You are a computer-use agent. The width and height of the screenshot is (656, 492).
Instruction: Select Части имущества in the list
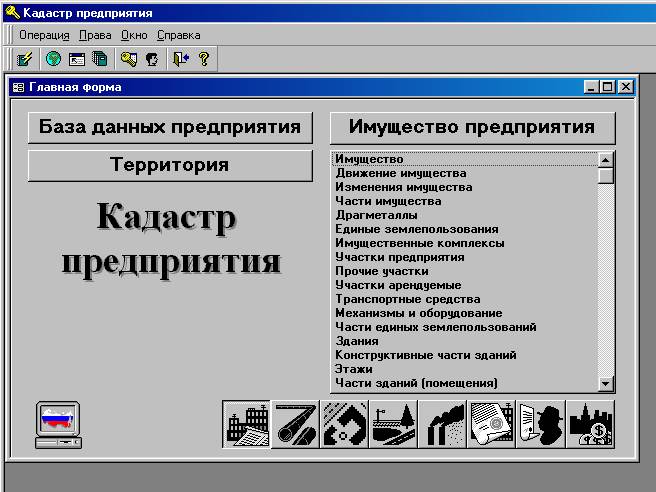pos(465,201)
